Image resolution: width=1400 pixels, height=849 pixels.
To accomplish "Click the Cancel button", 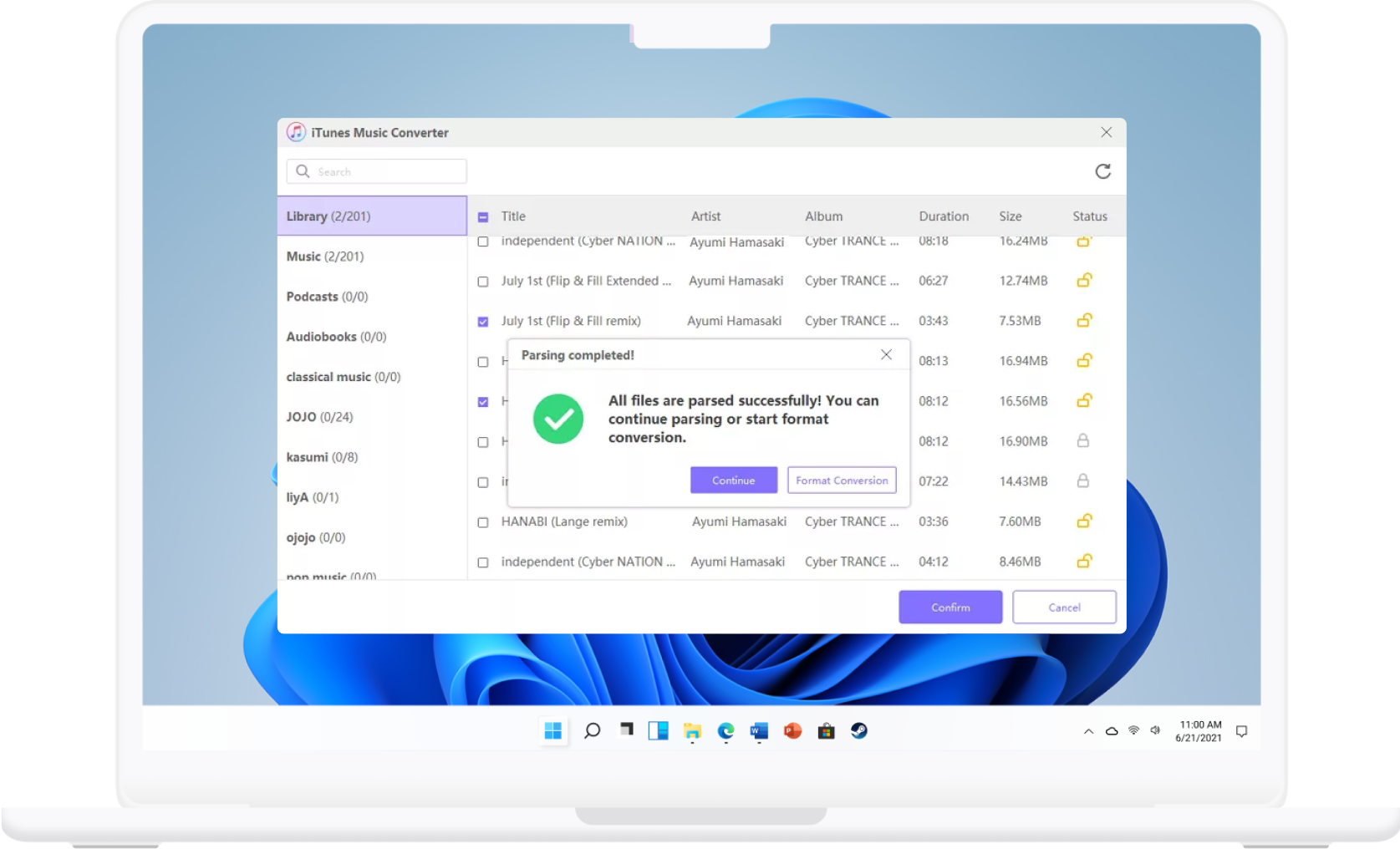I will pos(1064,607).
